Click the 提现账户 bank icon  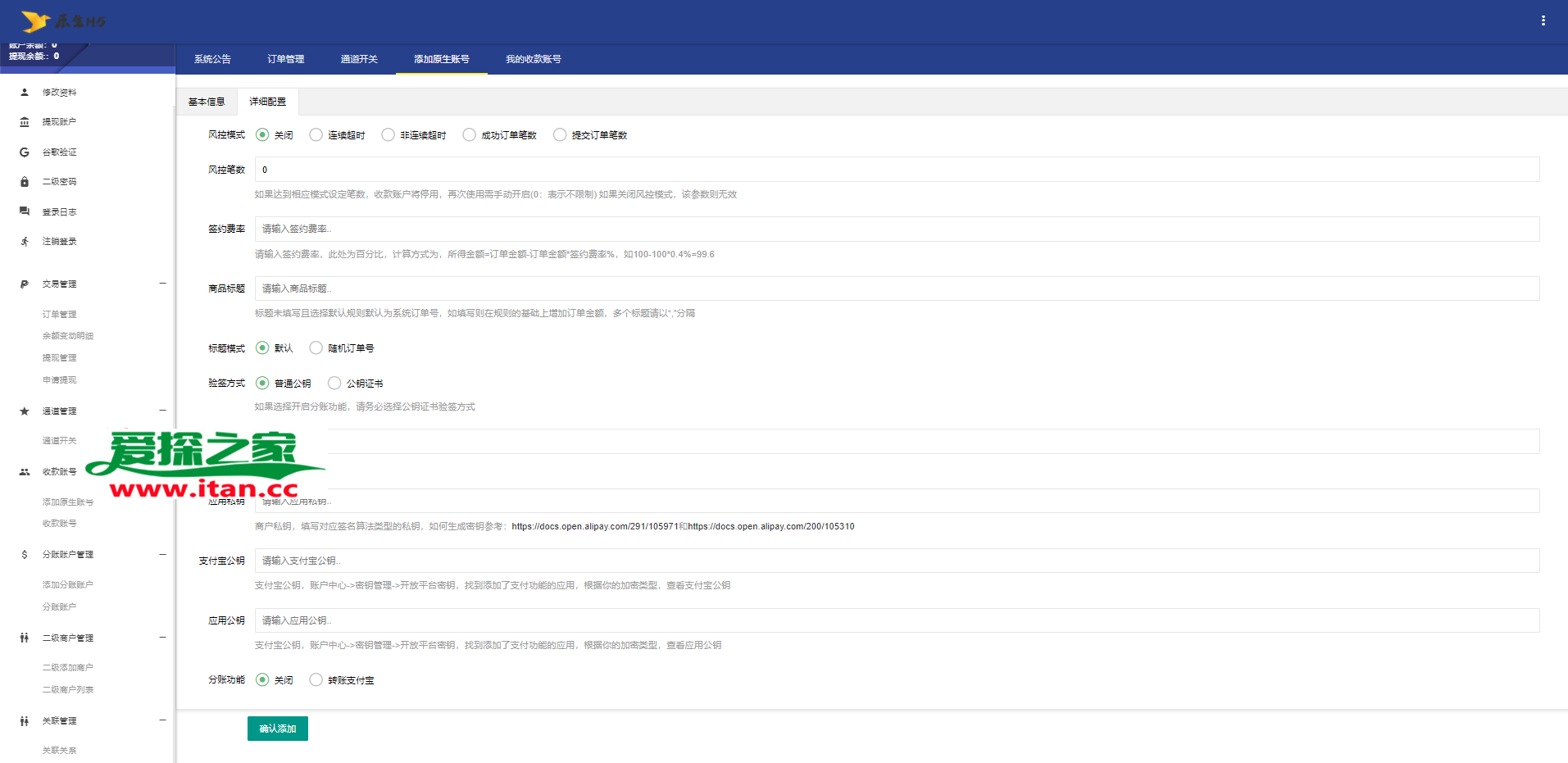tap(25, 122)
